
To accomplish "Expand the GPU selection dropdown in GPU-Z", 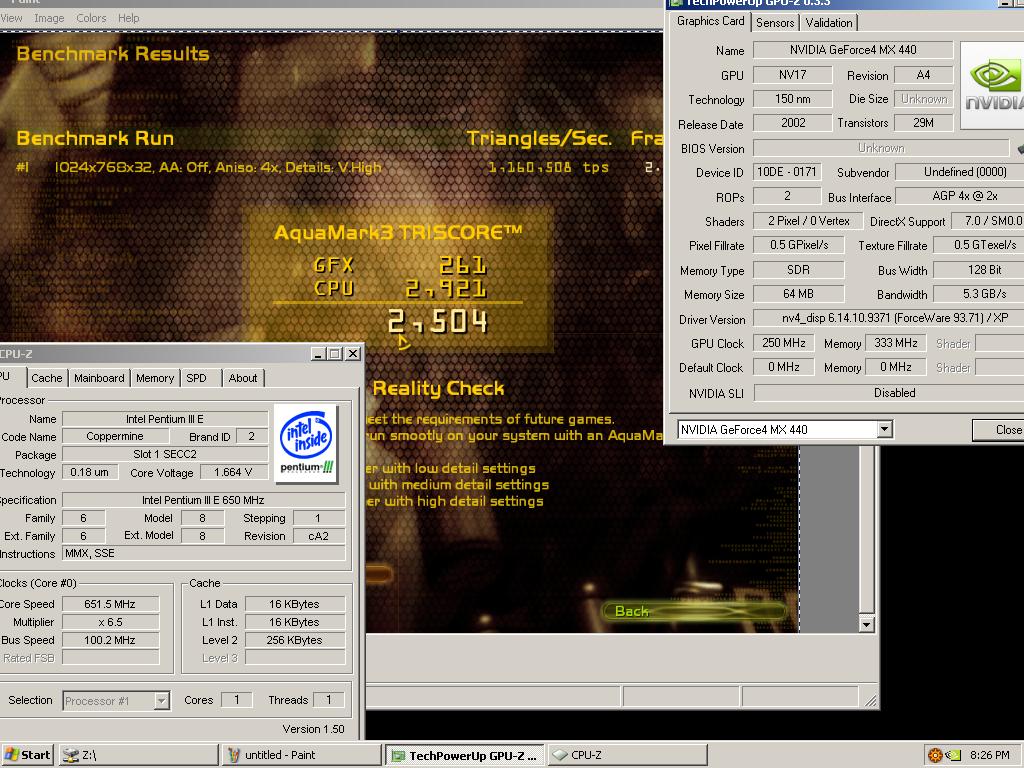I will point(884,430).
